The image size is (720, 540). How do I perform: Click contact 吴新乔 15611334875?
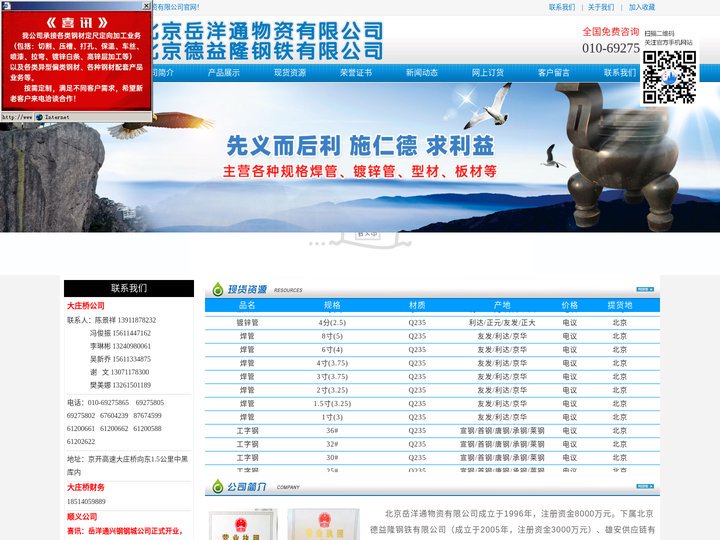120,359
